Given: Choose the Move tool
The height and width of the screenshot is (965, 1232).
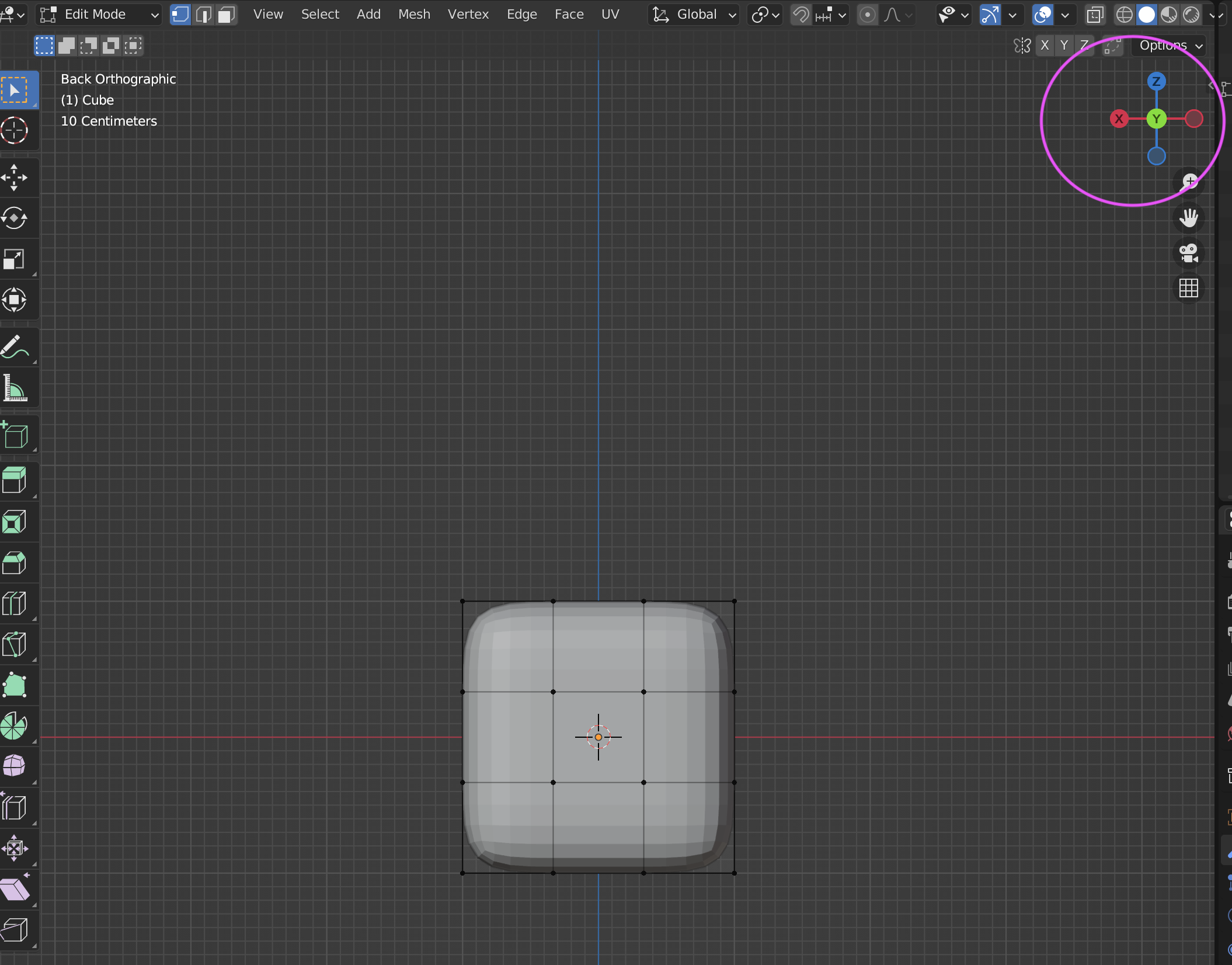Looking at the screenshot, I should pyautogui.click(x=15, y=178).
